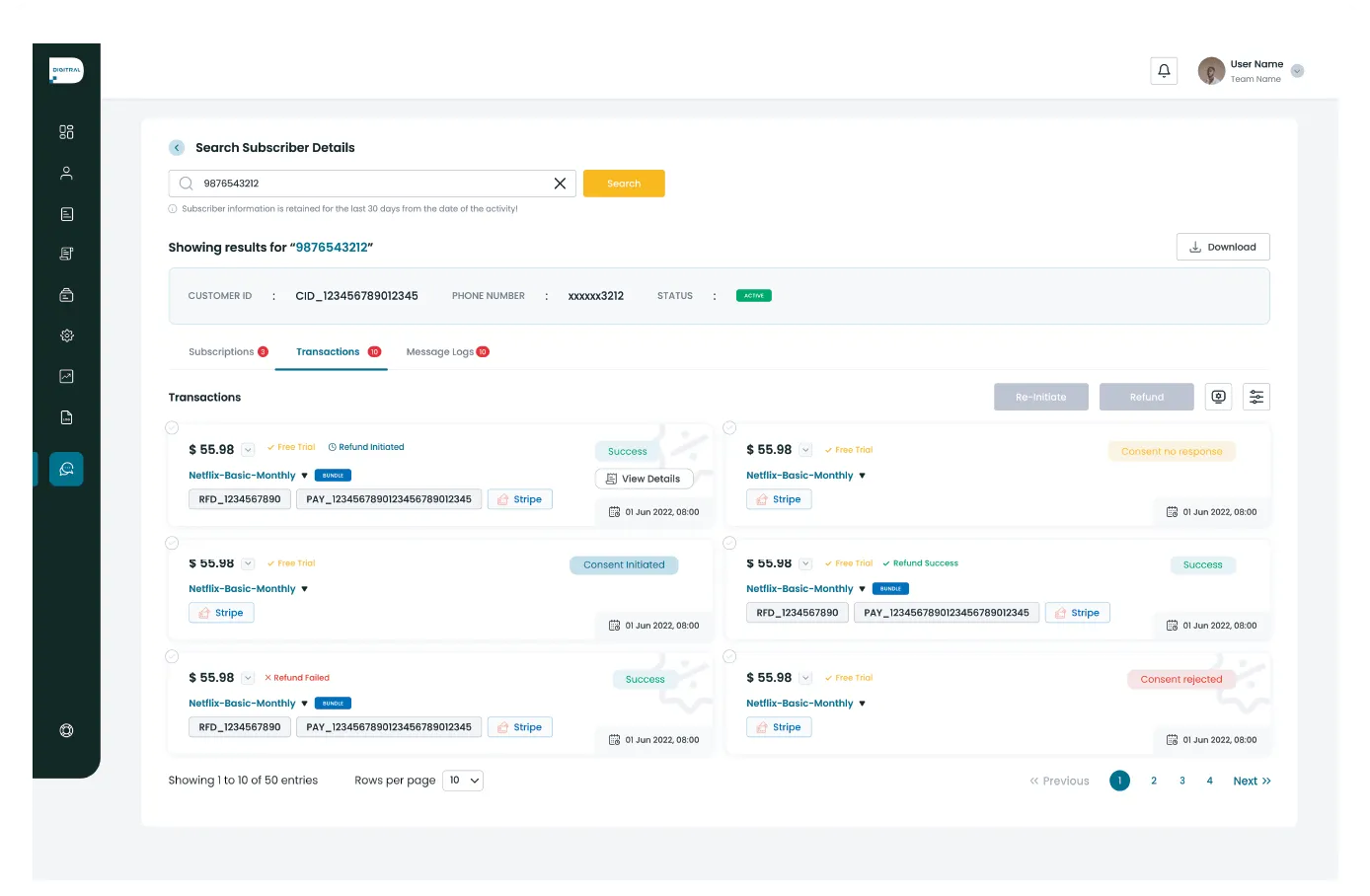Viewport: 1370px width, 896px height.
Task: Click the yellow Search button
Action: pyautogui.click(x=624, y=184)
